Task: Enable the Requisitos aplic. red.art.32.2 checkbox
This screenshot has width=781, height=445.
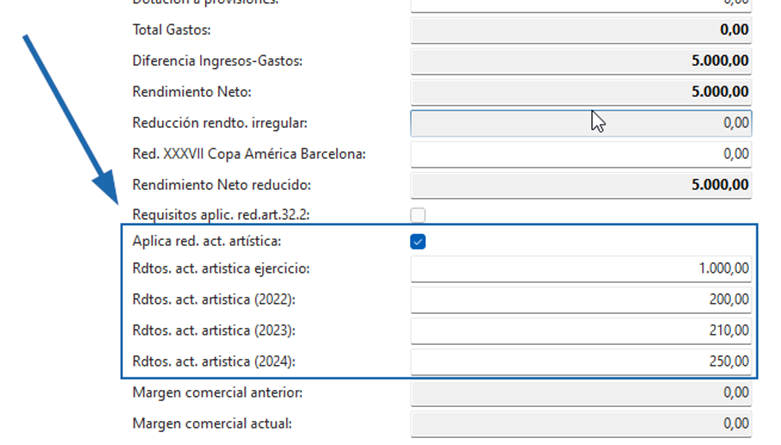Action: (418, 215)
